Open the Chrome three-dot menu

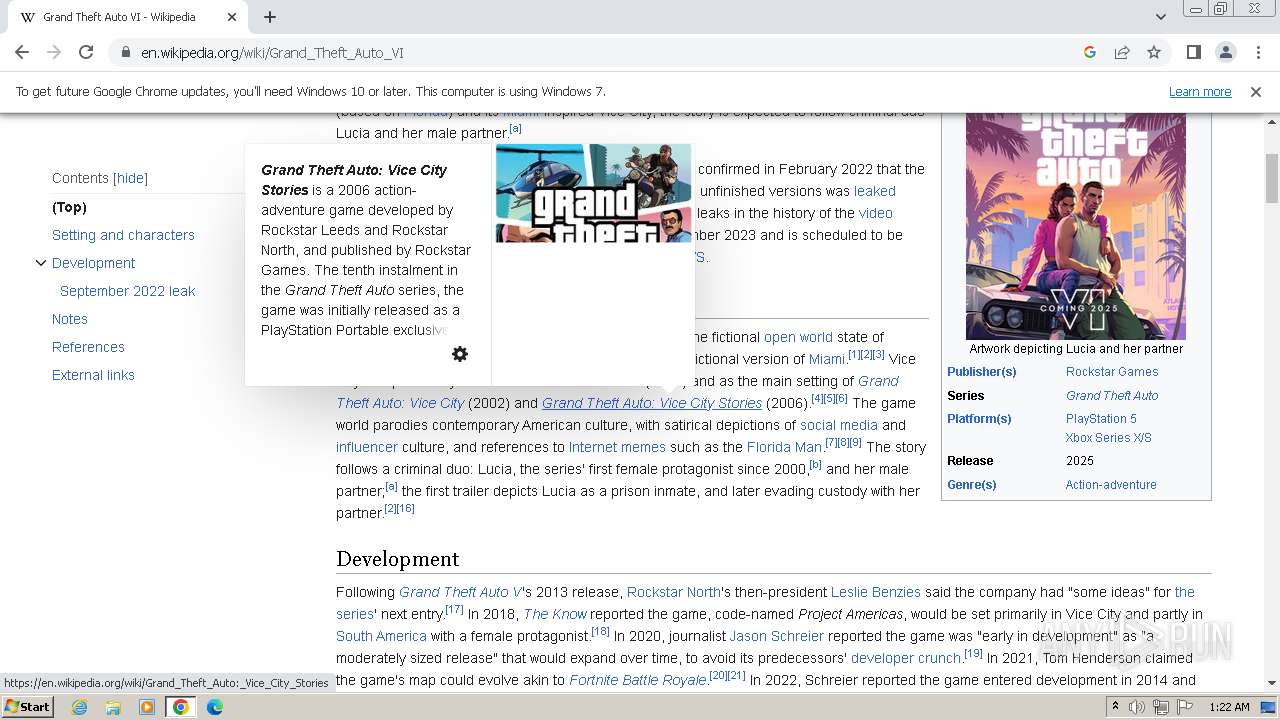coord(1257,52)
